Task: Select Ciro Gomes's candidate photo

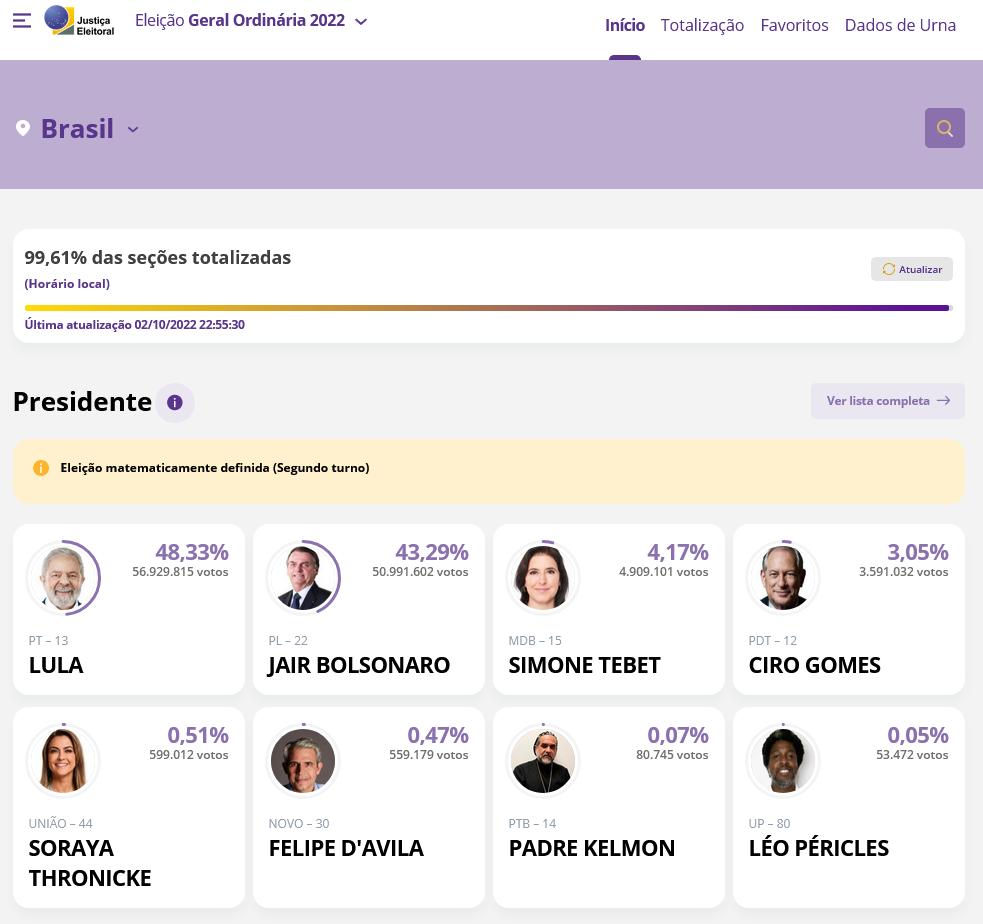Action: click(783, 577)
